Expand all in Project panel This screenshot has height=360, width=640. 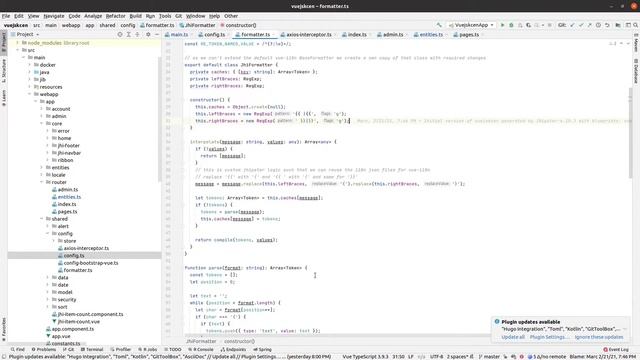pos(129,35)
